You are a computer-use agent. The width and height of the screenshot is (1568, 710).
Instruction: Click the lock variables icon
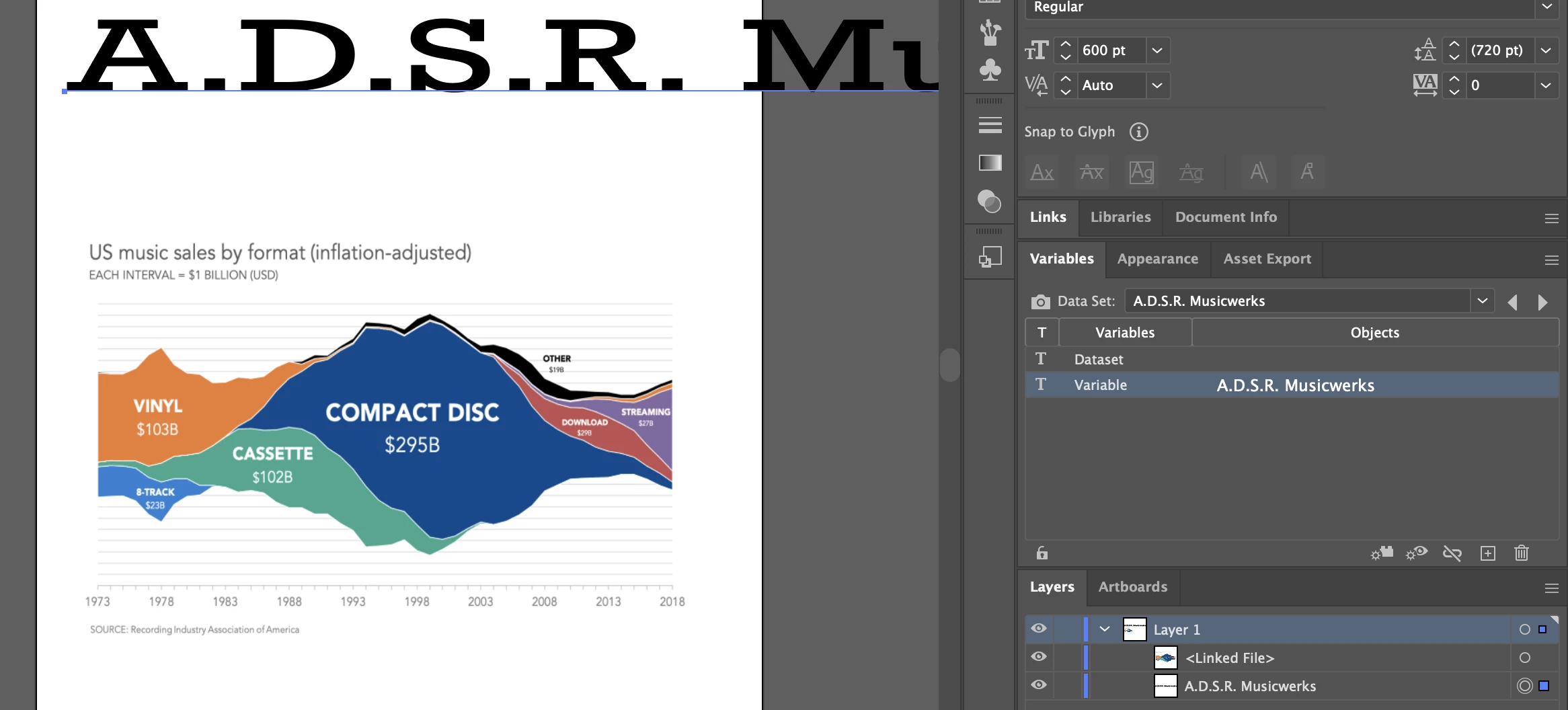(x=1042, y=553)
